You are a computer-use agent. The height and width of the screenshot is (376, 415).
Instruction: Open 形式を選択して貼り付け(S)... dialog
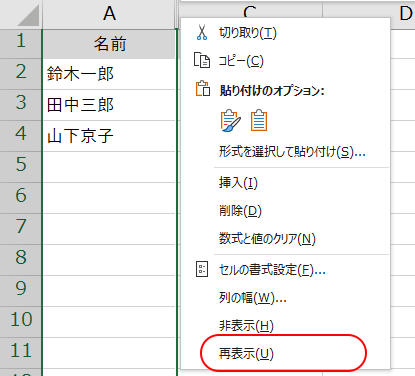coord(292,152)
